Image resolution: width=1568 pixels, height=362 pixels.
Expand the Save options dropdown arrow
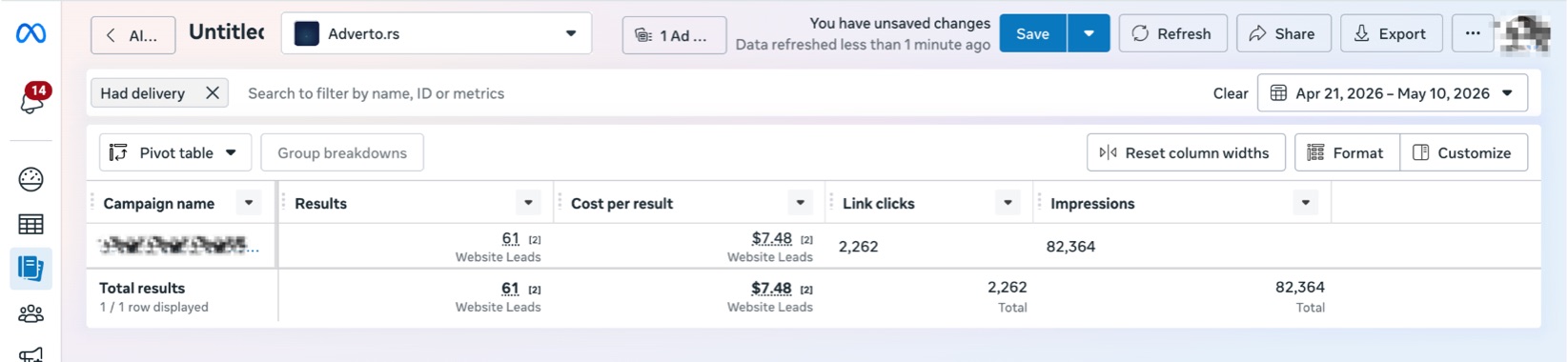tap(1089, 33)
